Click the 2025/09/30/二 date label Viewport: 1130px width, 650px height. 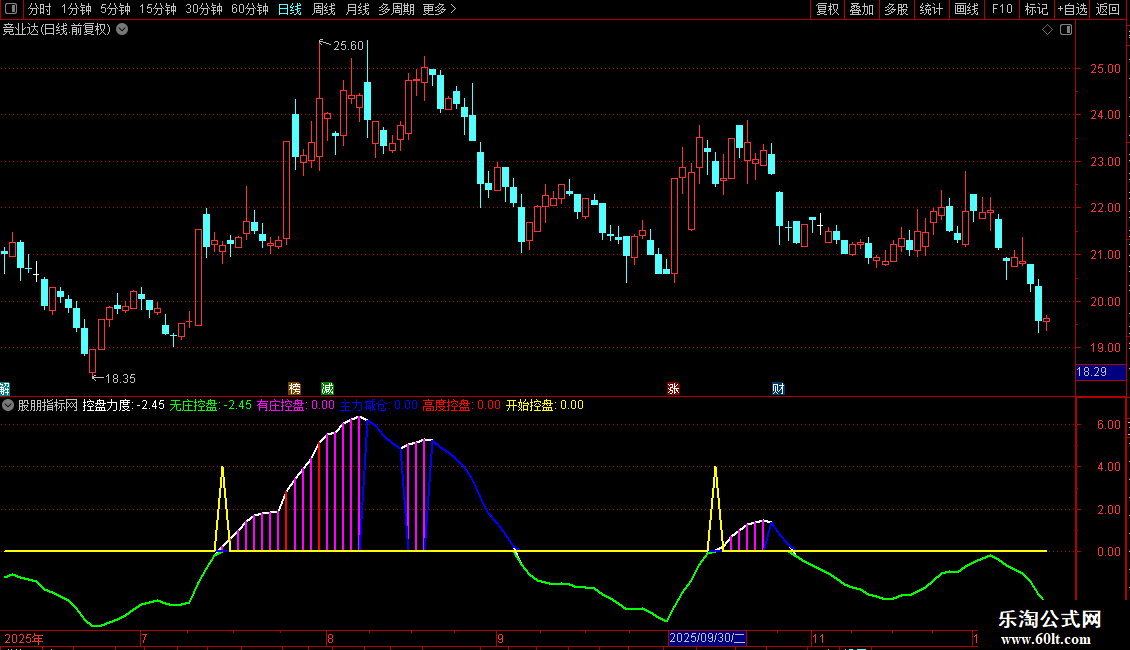click(x=707, y=638)
